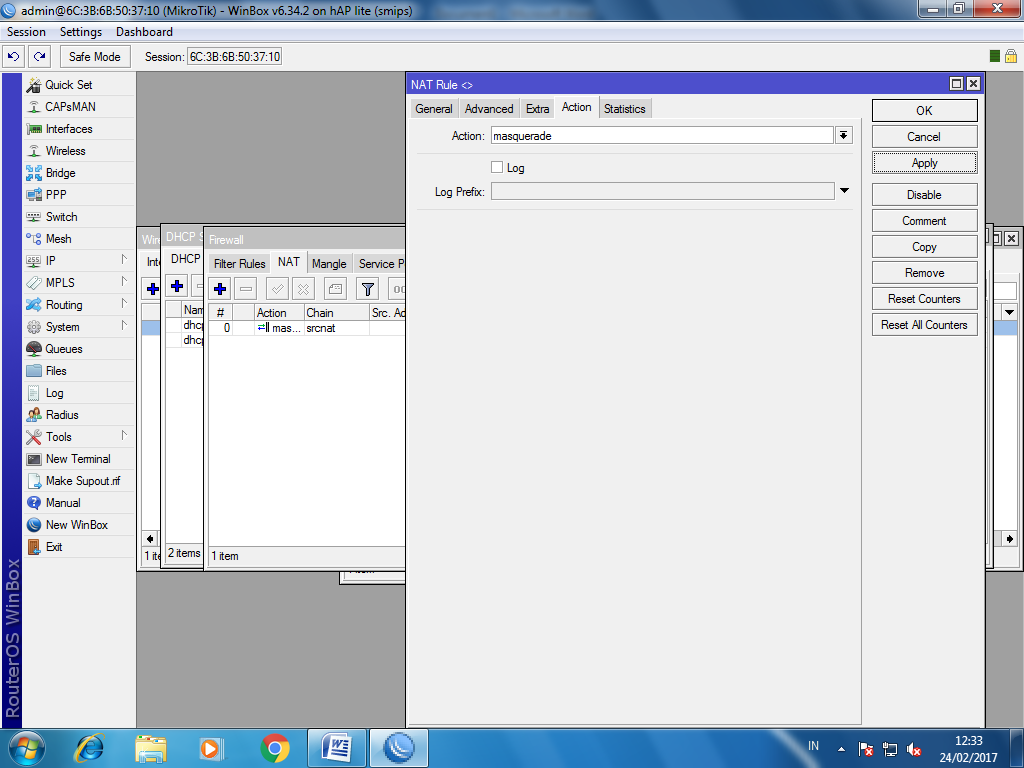Expand the IP submenu
1024x768 pixels.
(x=79, y=261)
